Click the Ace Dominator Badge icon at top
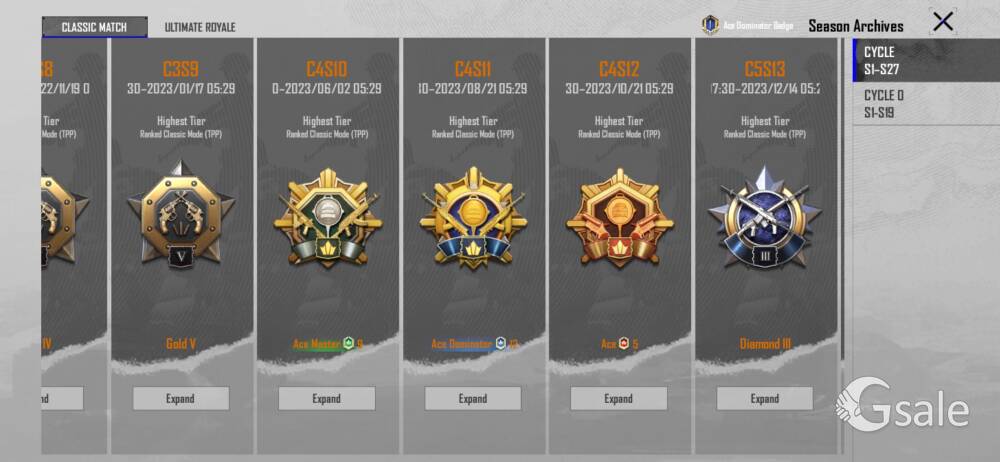Image resolution: width=1000 pixels, height=462 pixels. point(710,26)
